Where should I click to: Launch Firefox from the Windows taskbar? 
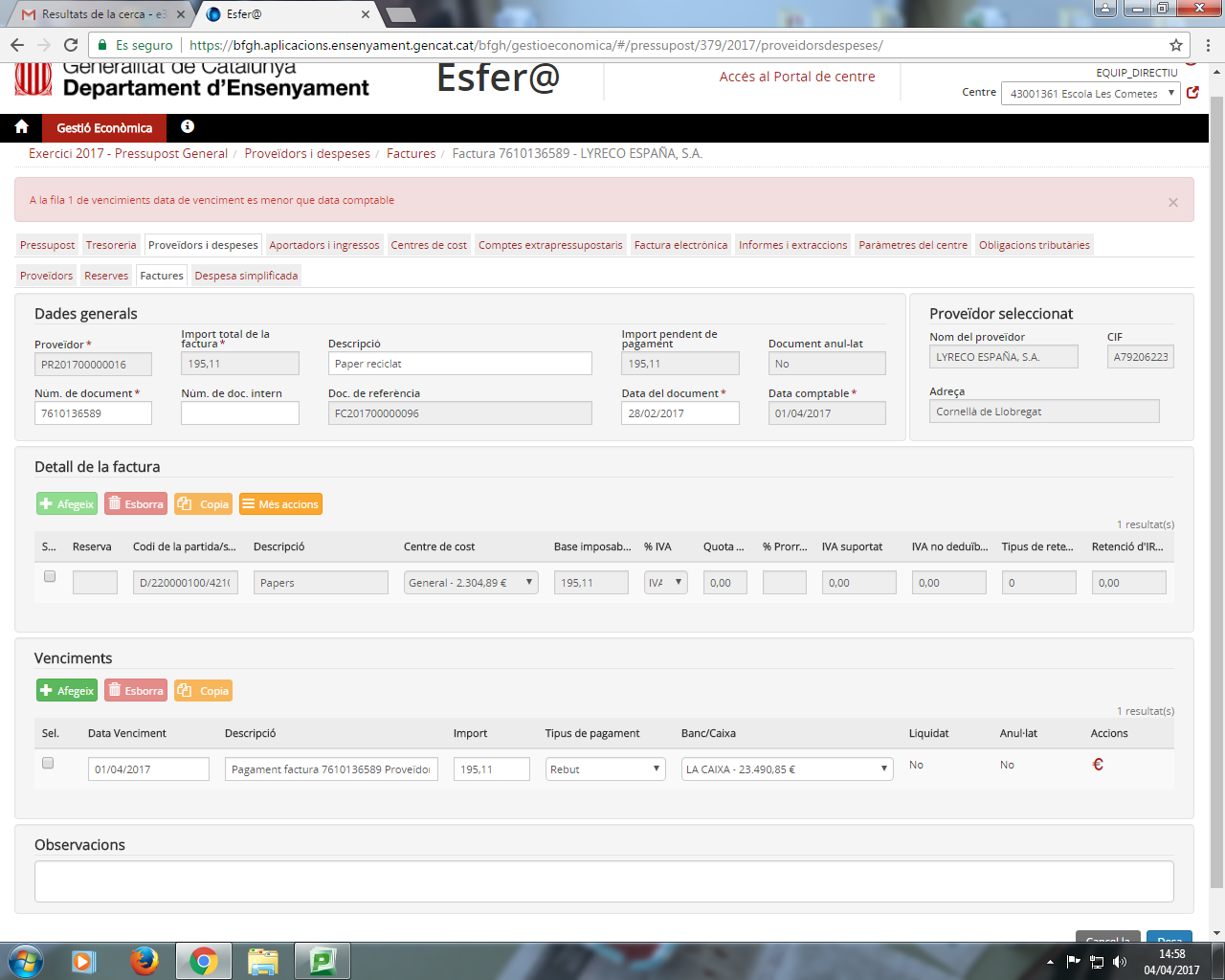(145, 960)
